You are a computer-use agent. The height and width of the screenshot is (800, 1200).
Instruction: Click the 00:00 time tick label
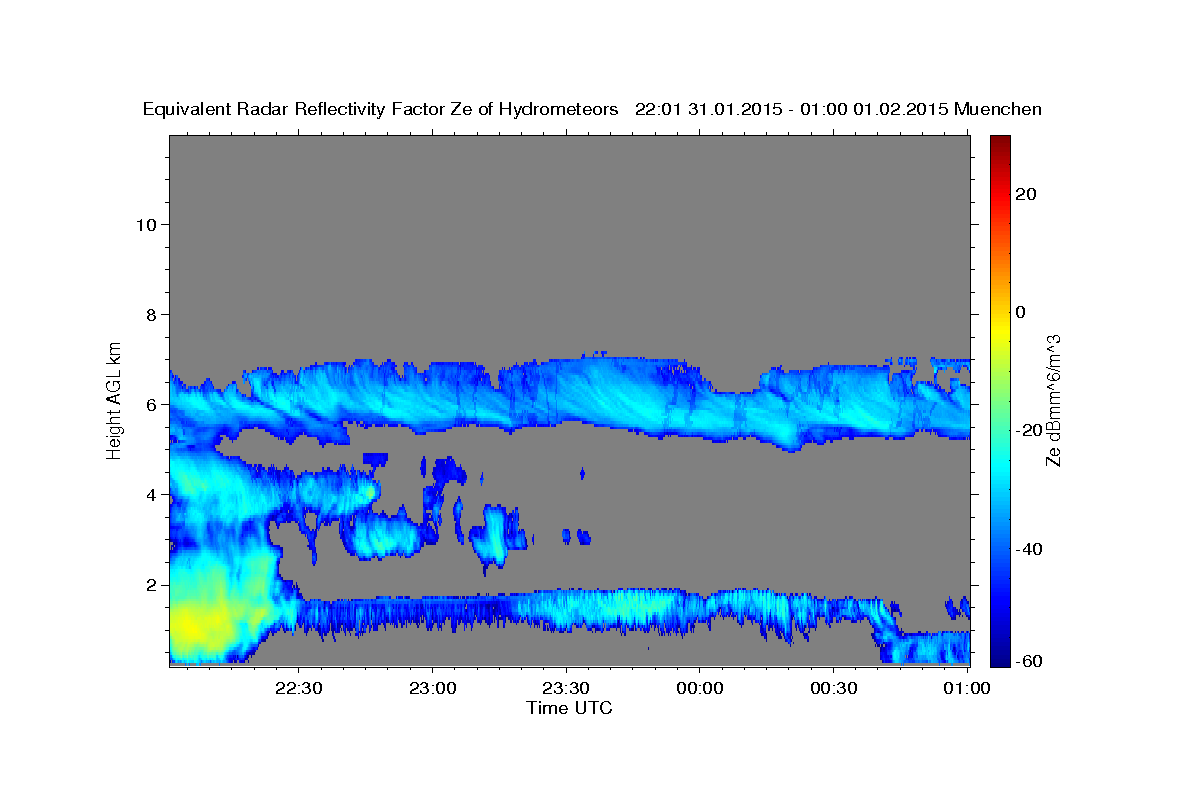coord(699,688)
